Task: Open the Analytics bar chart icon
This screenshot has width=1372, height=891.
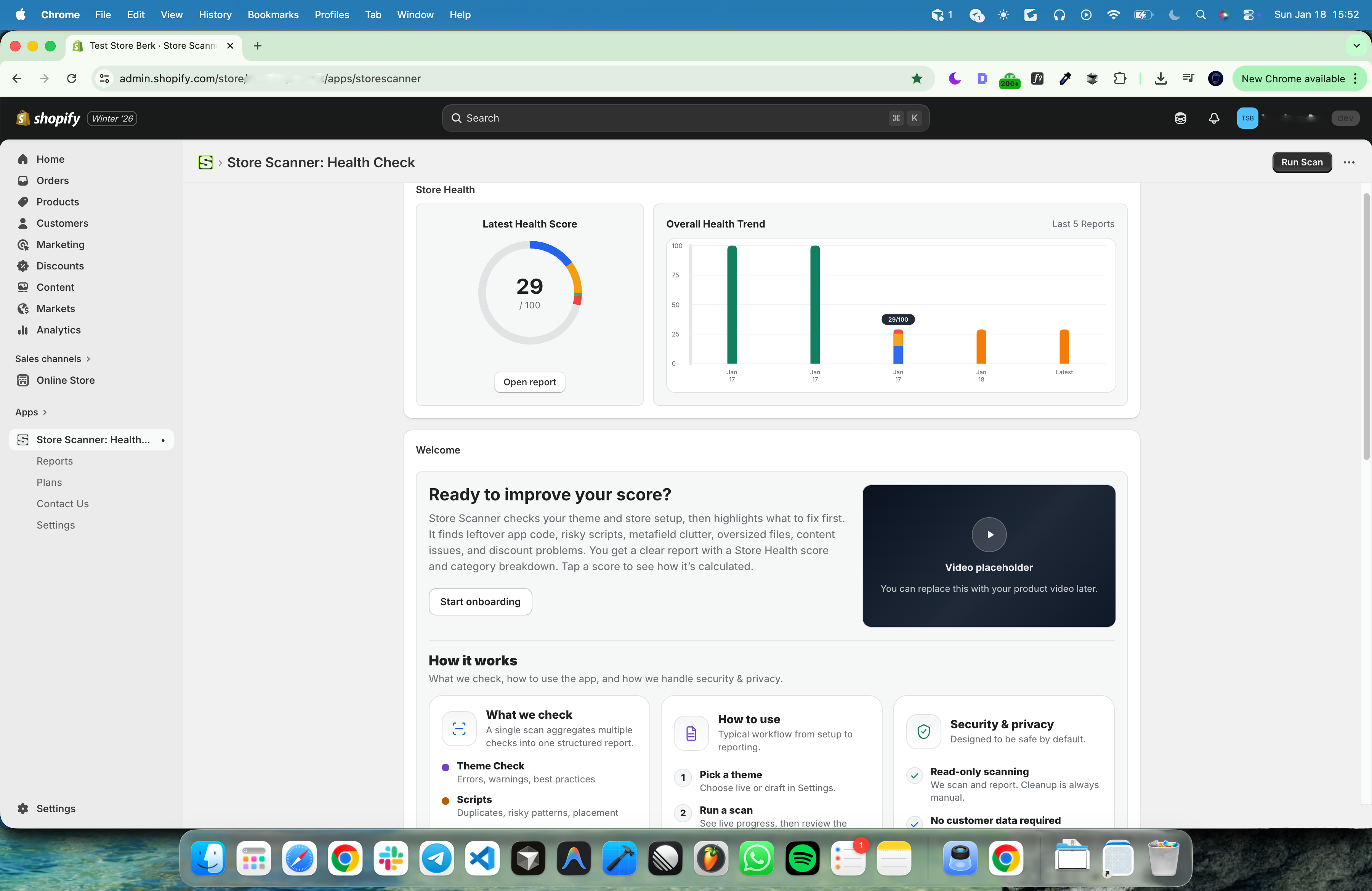Action: pos(23,330)
